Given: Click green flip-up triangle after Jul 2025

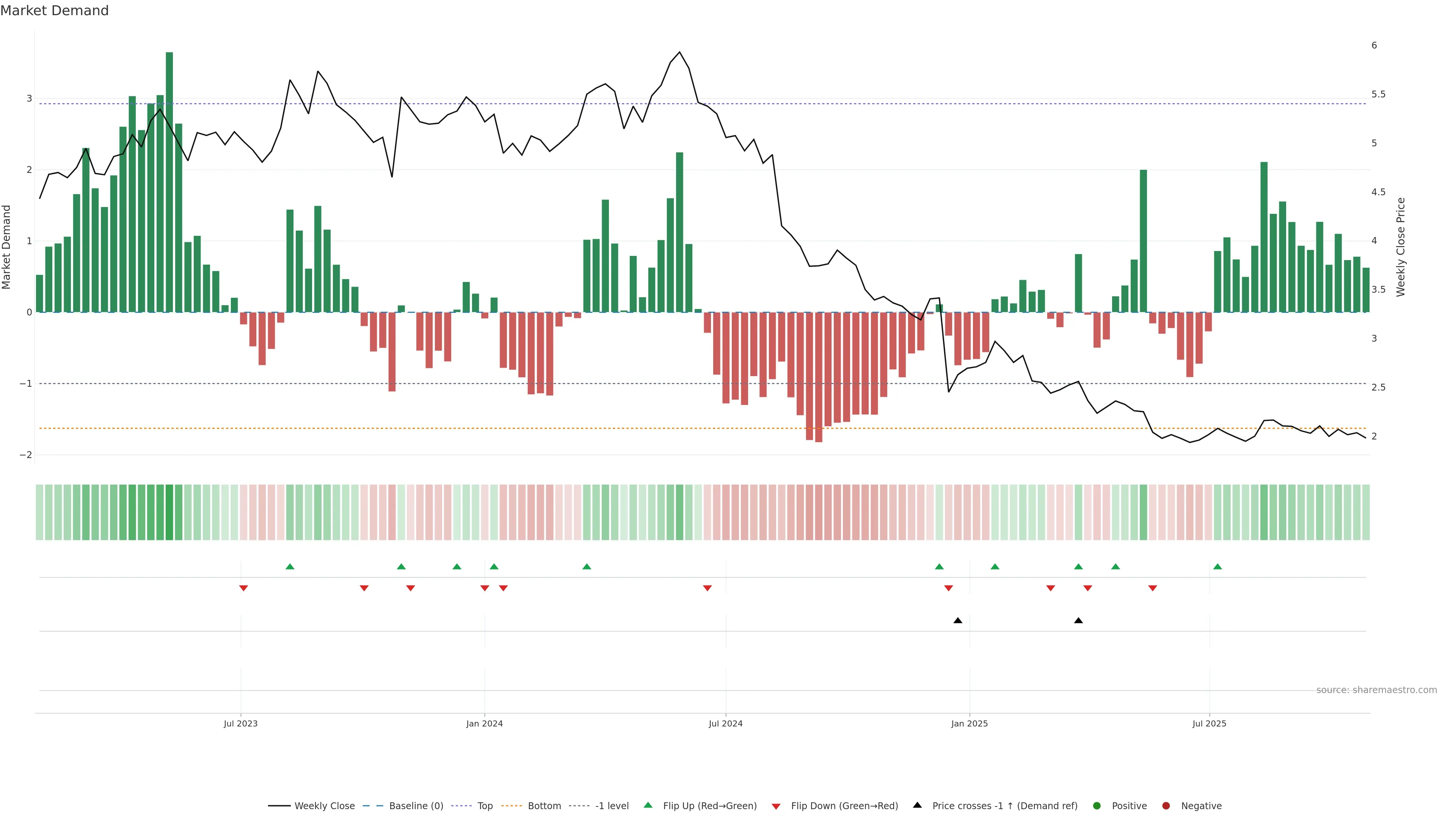Looking at the screenshot, I should (1218, 566).
